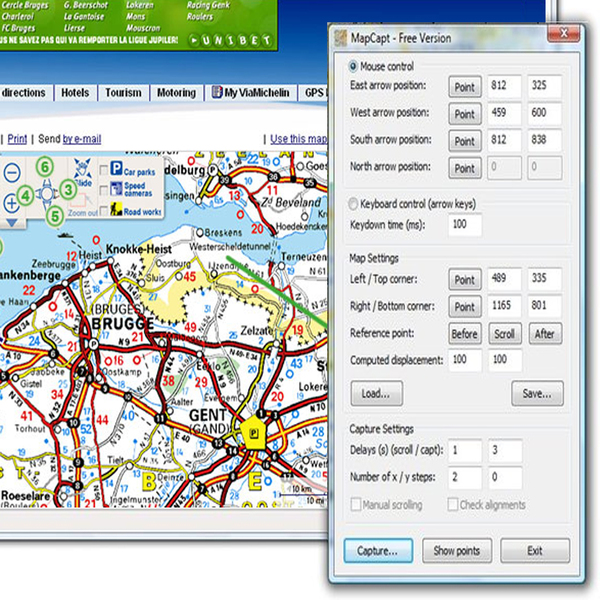Click the Road works icon

[x=116, y=209]
